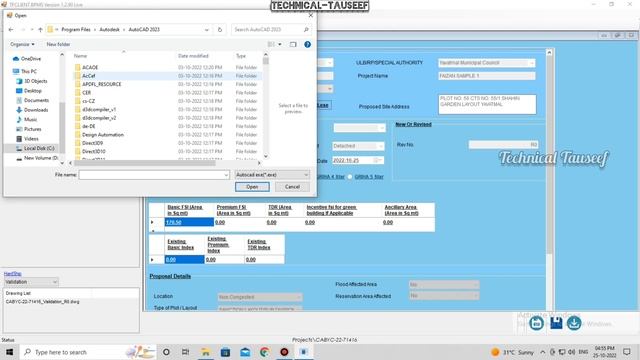Open the ACAOE folder icon
640x360 pixels.
[x=78, y=67]
